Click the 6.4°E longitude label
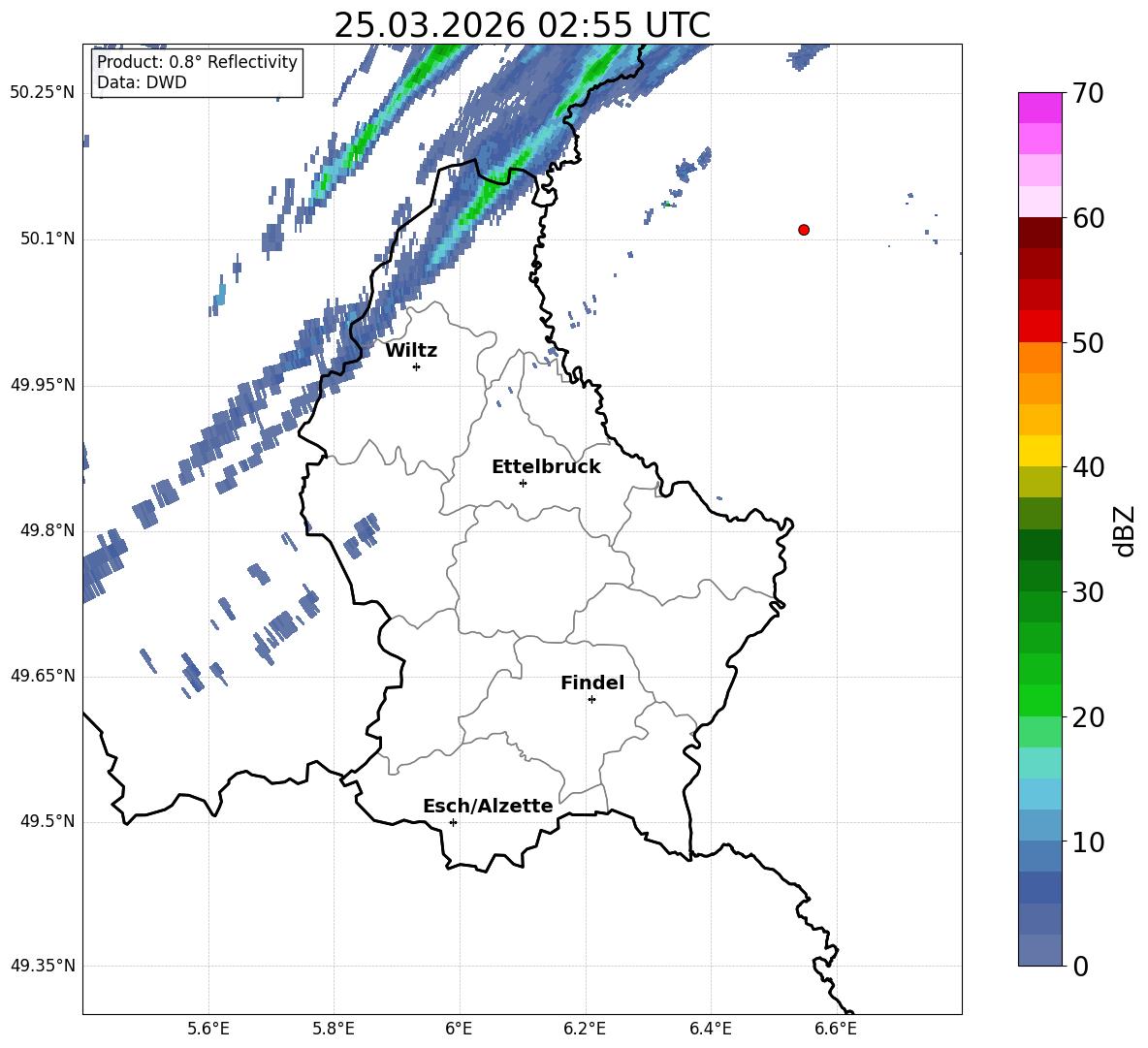 click(x=710, y=1030)
